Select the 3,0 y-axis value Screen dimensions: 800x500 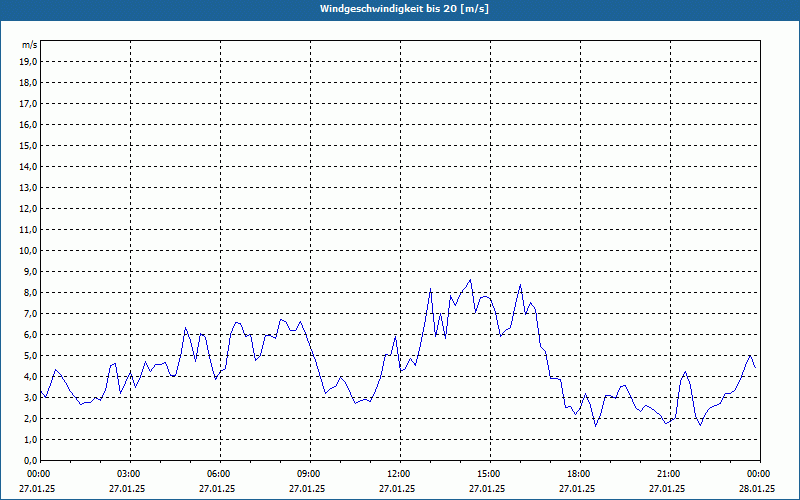click(x=30, y=397)
